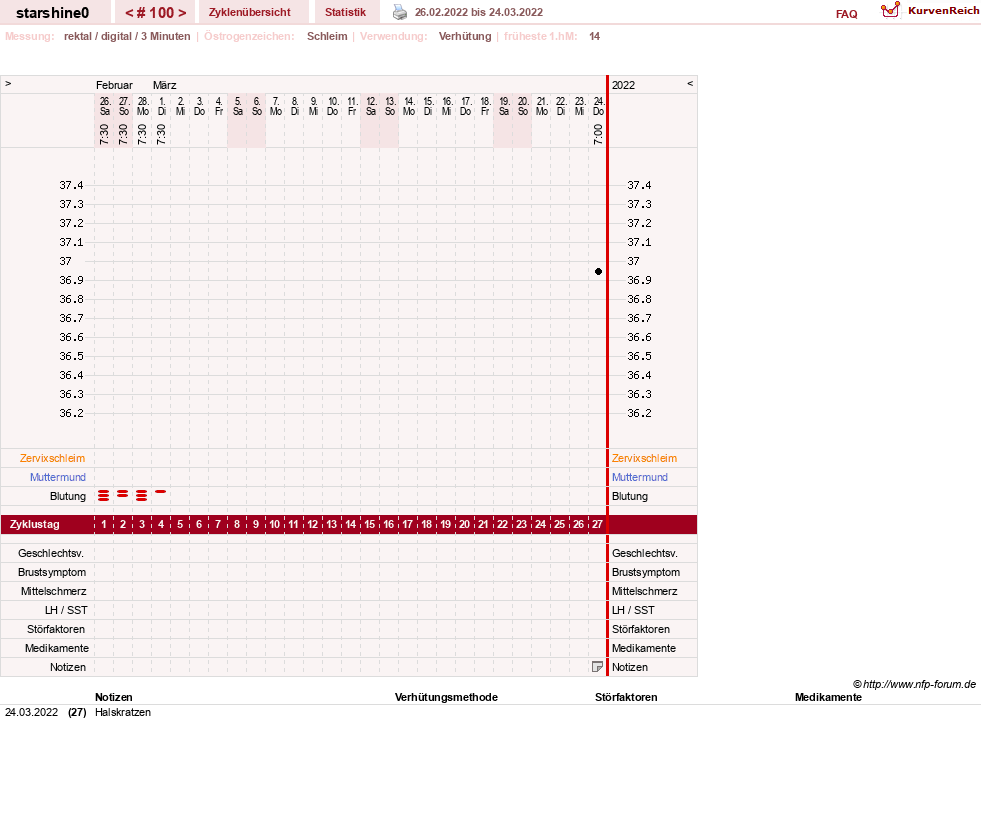Viewport: 981px width, 816px height.
Task: Click the 37.4 label on the left axis
Action: tap(71, 185)
